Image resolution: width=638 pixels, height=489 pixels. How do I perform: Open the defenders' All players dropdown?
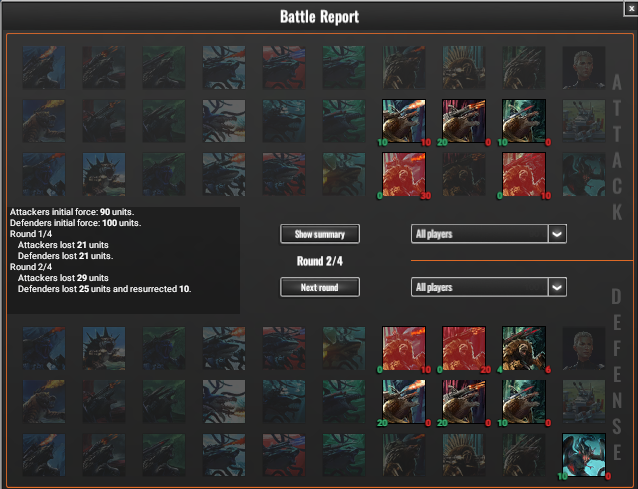(x=489, y=287)
